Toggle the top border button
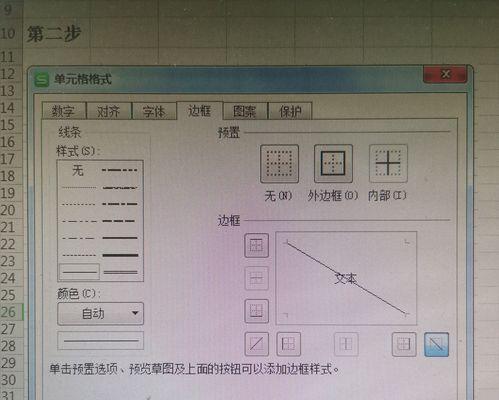This screenshot has width=499, height=400. point(256,245)
